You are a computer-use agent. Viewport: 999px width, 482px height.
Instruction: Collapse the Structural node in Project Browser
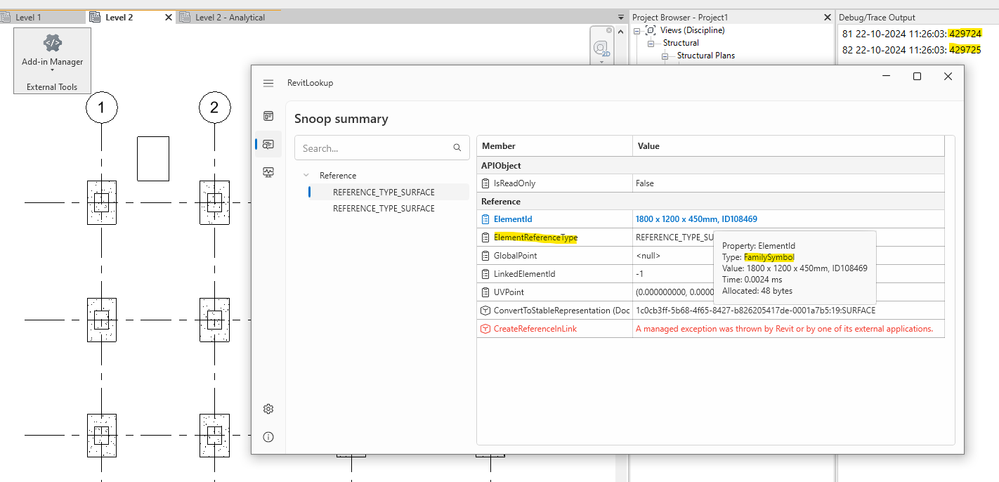pos(651,43)
